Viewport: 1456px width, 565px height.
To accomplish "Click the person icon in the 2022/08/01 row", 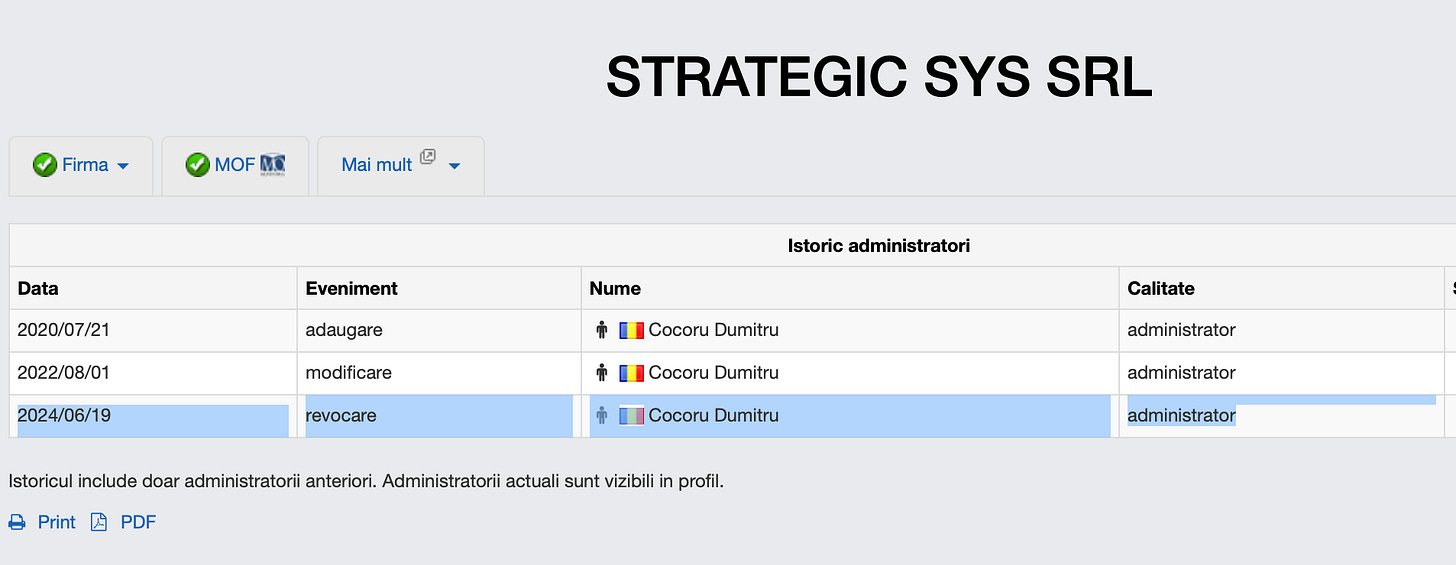I will click(x=601, y=373).
